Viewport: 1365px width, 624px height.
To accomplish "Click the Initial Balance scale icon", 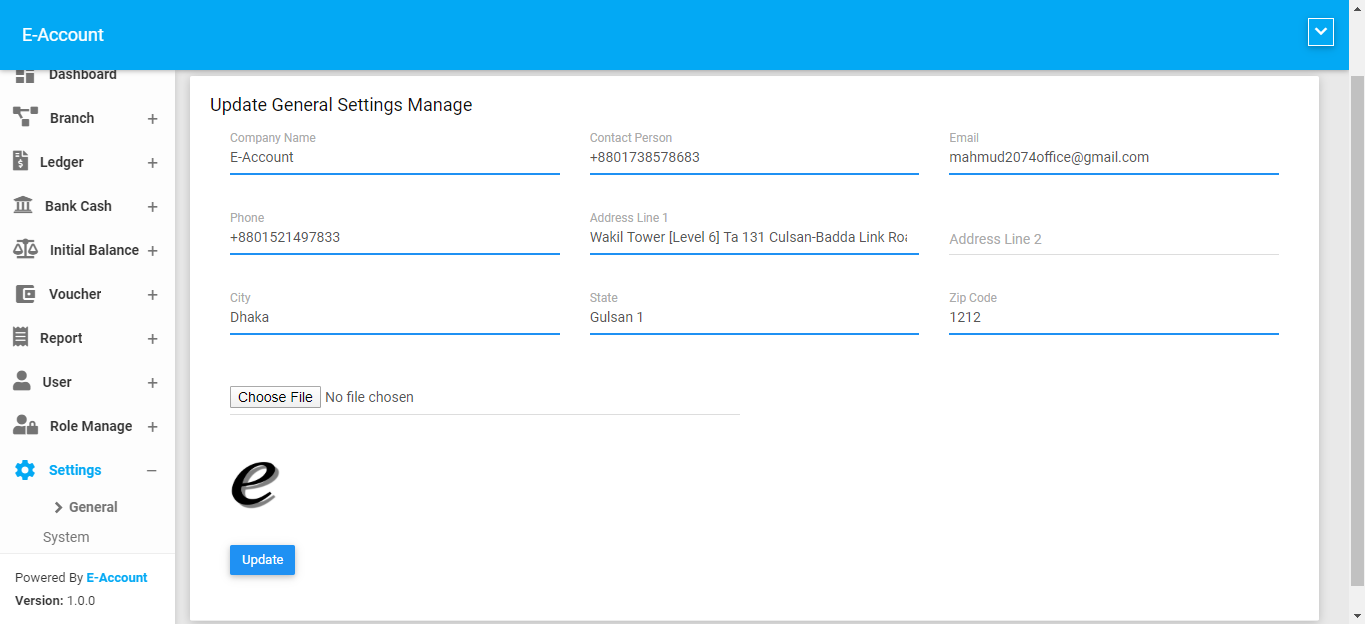I will 25,250.
